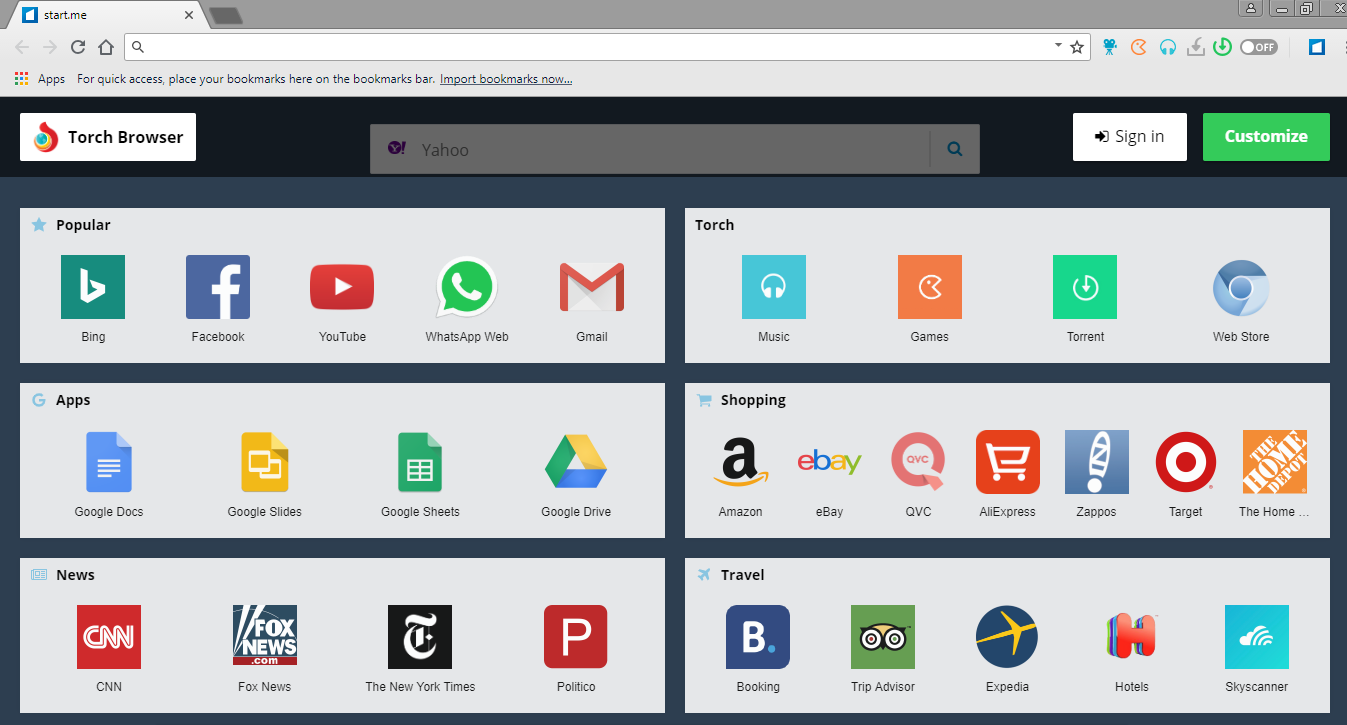Go forward with the forward arrow
This screenshot has height=725, width=1347.
coord(50,47)
